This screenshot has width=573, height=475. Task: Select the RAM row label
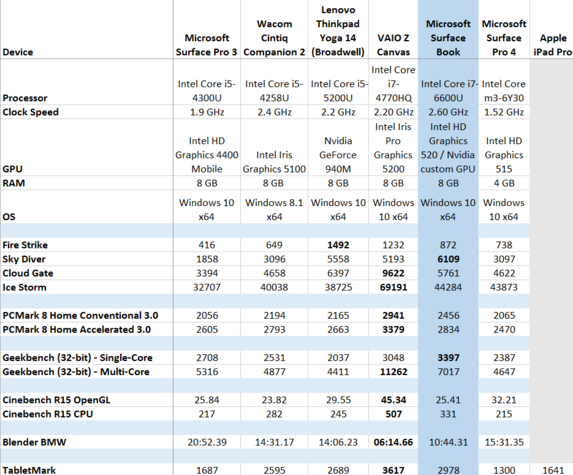pyautogui.click(x=14, y=183)
